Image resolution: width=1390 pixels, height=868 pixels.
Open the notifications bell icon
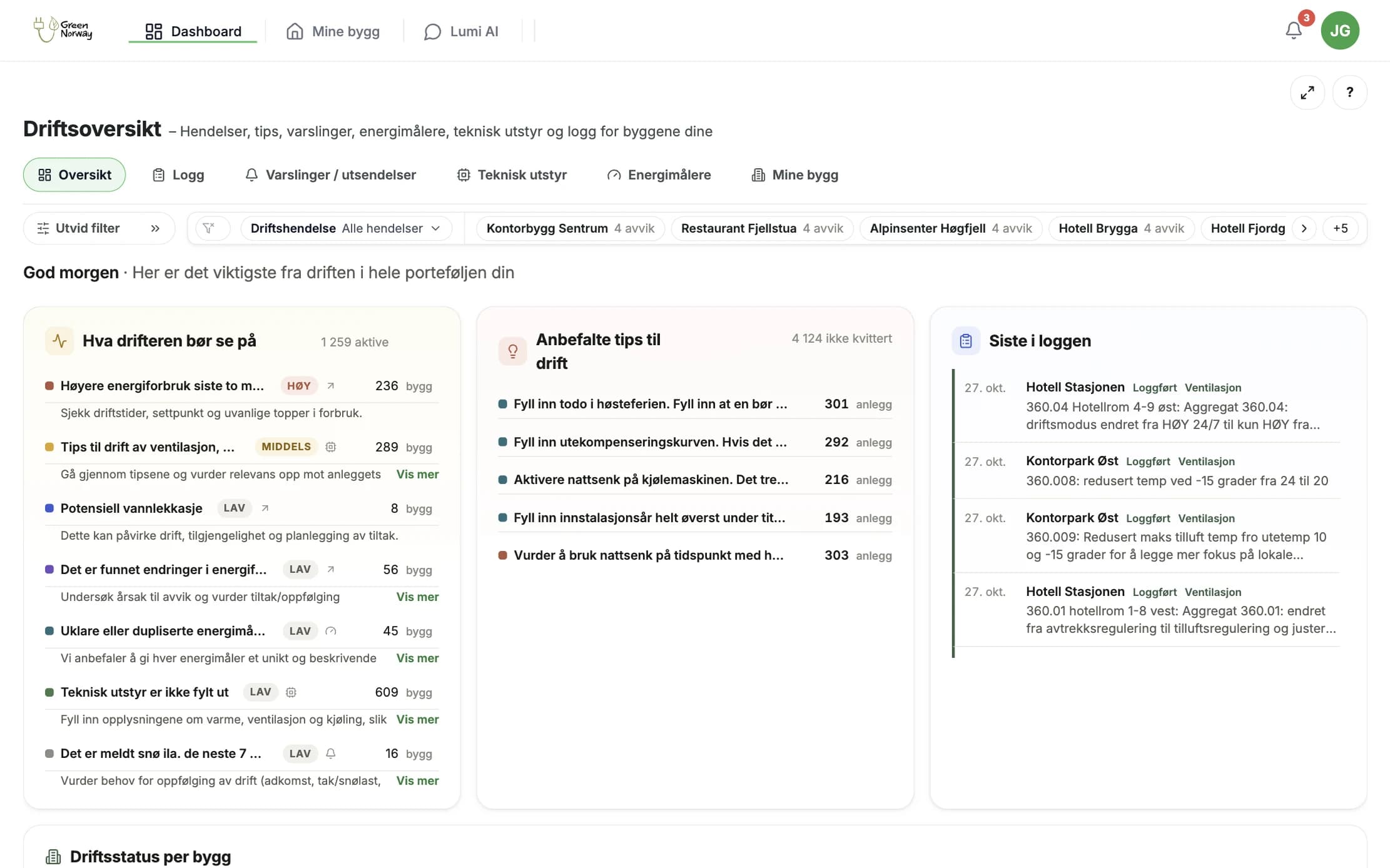(1294, 30)
